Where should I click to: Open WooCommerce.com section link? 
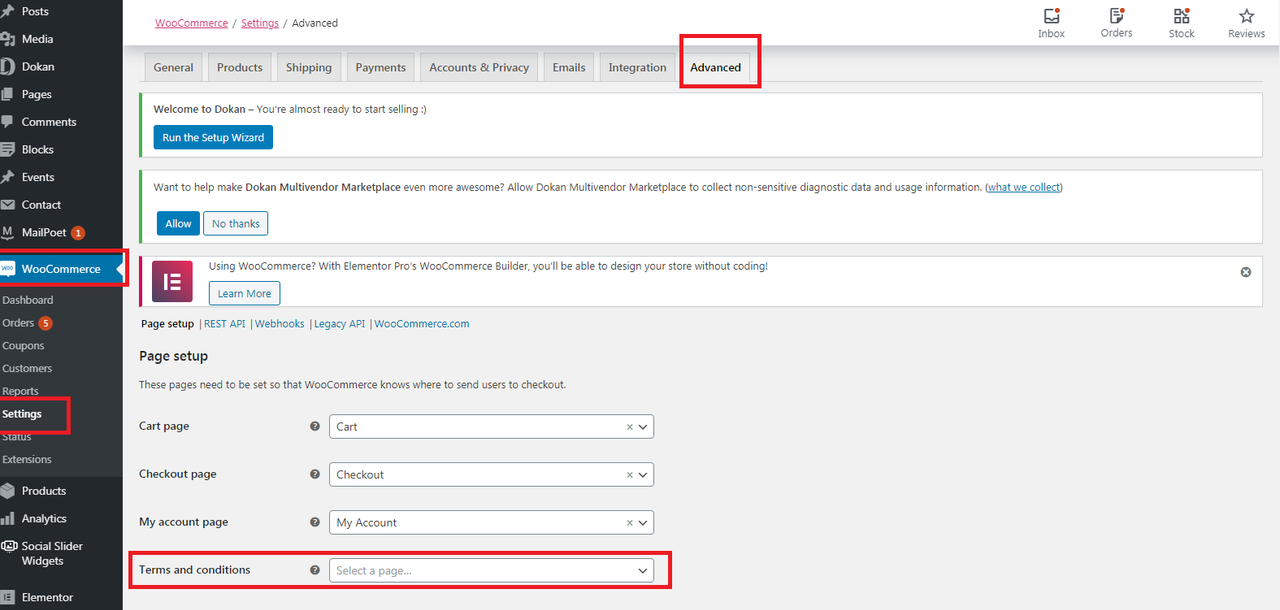(422, 324)
